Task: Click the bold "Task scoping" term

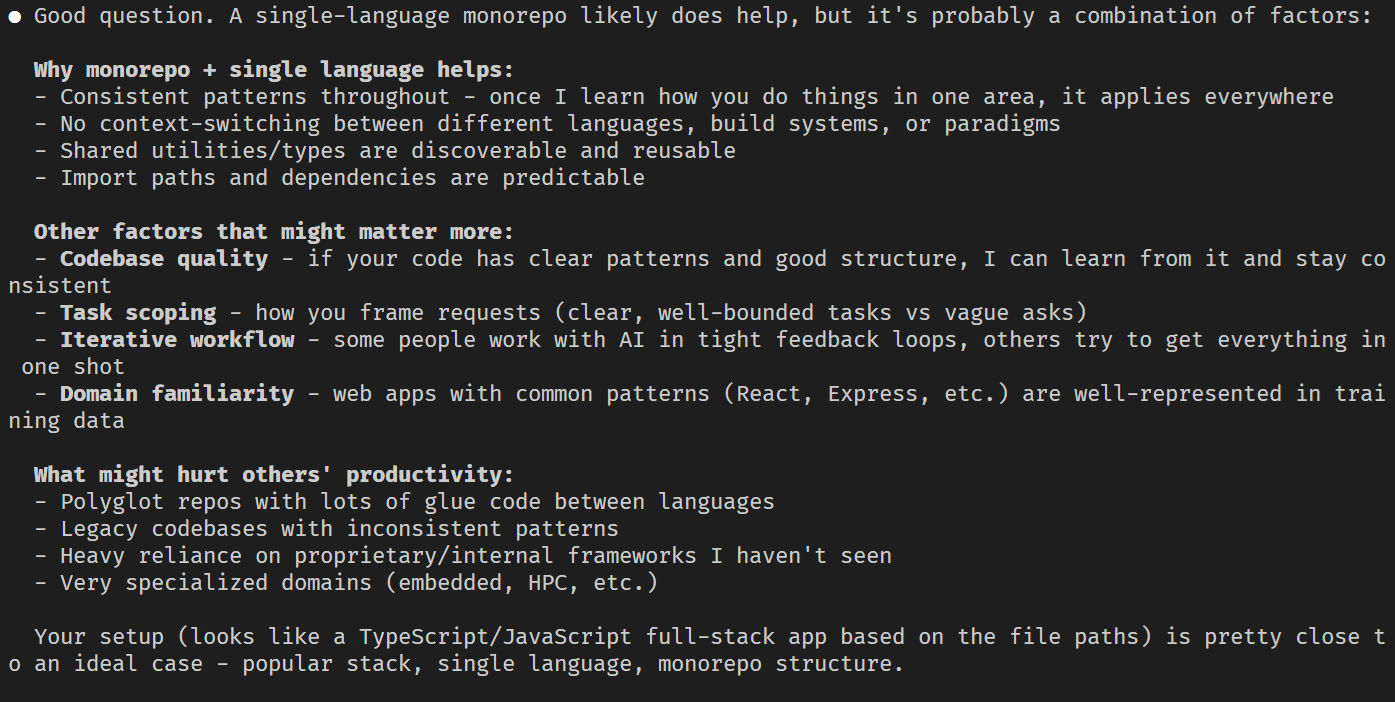Action: coord(138,313)
